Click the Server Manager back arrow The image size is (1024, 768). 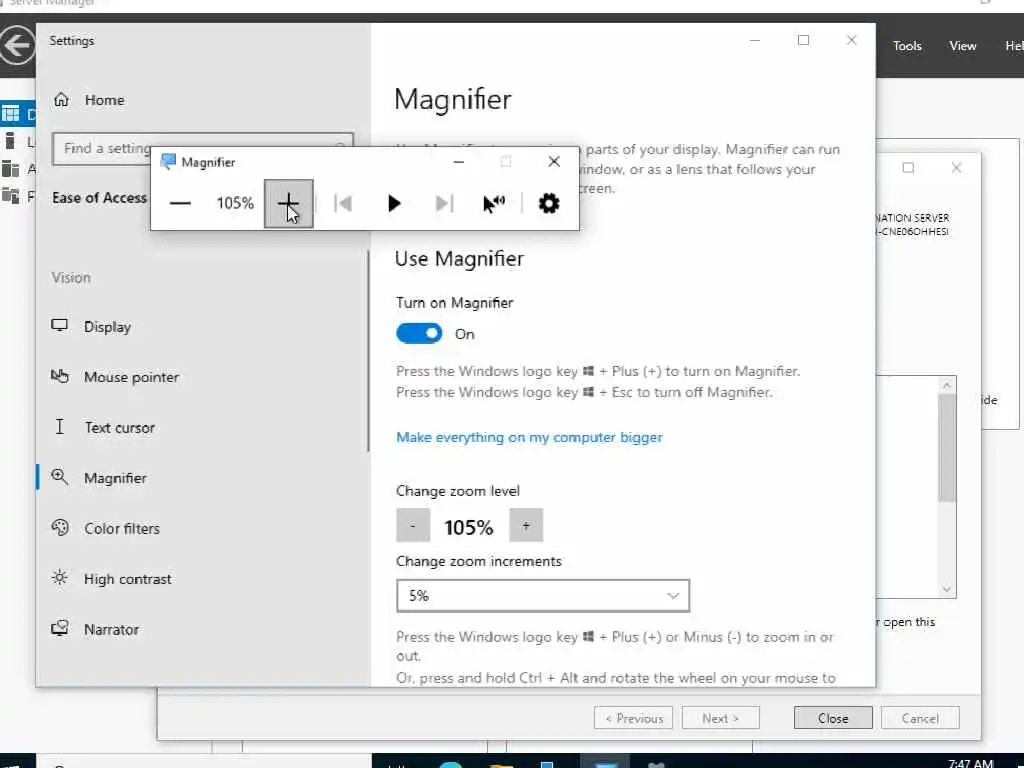click(18, 46)
